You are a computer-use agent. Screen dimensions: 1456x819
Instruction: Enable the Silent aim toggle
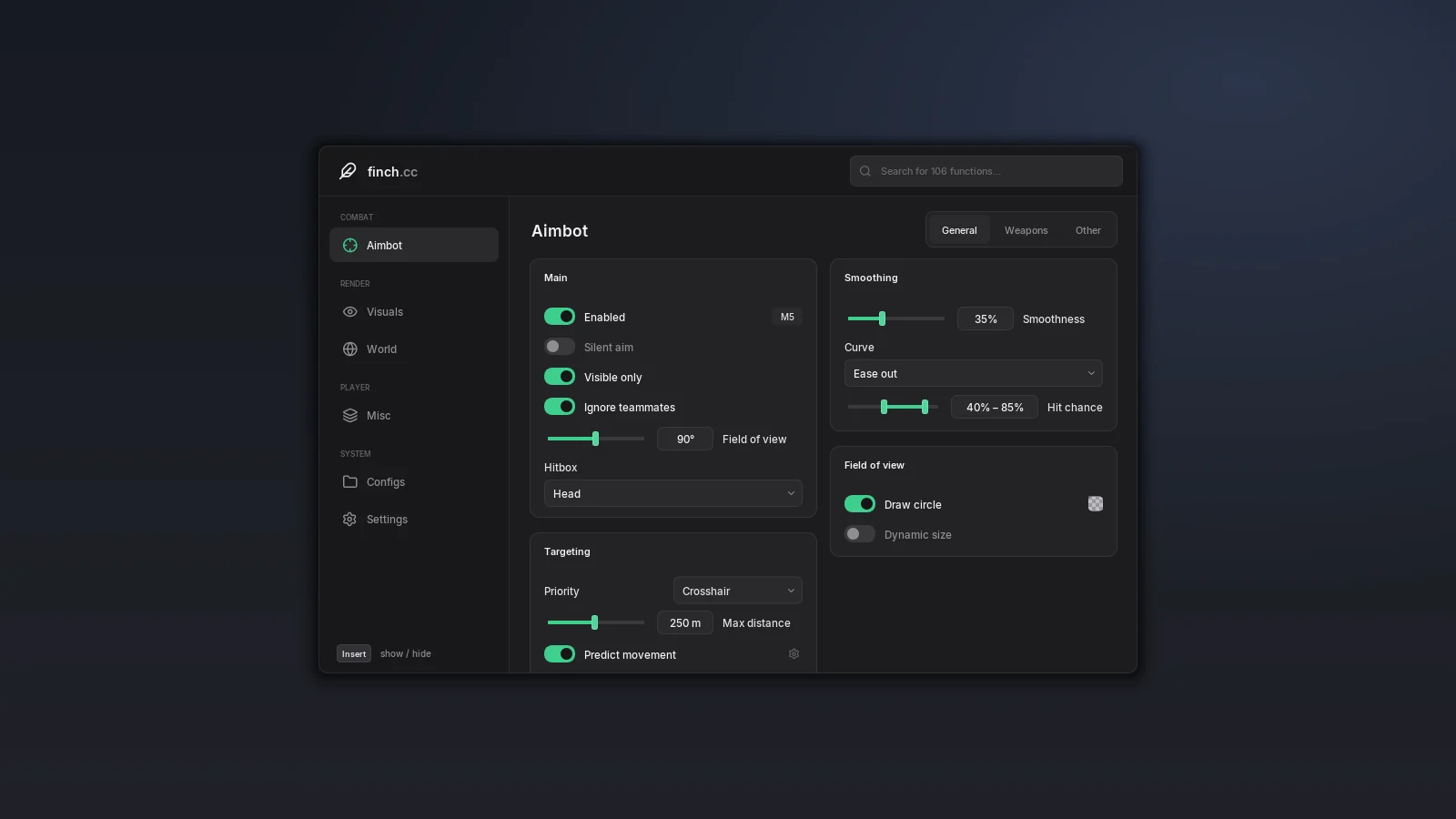tap(560, 347)
